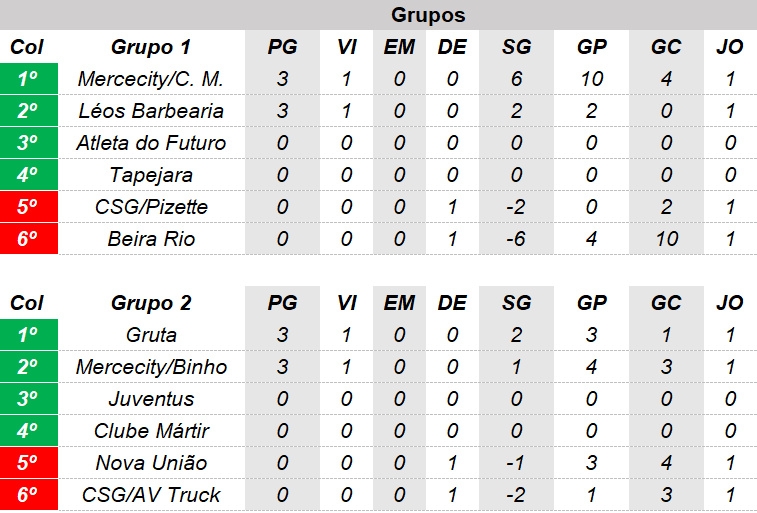Click the Mercecity/C. M. team name
Viewport: 757px width, 513px height.
click(x=151, y=79)
